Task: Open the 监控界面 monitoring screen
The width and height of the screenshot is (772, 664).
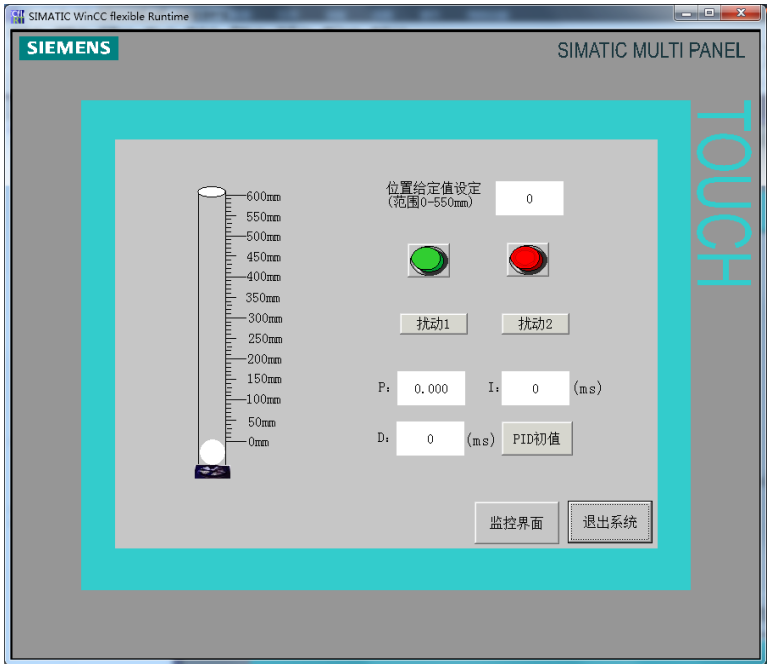Action: (x=516, y=522)
